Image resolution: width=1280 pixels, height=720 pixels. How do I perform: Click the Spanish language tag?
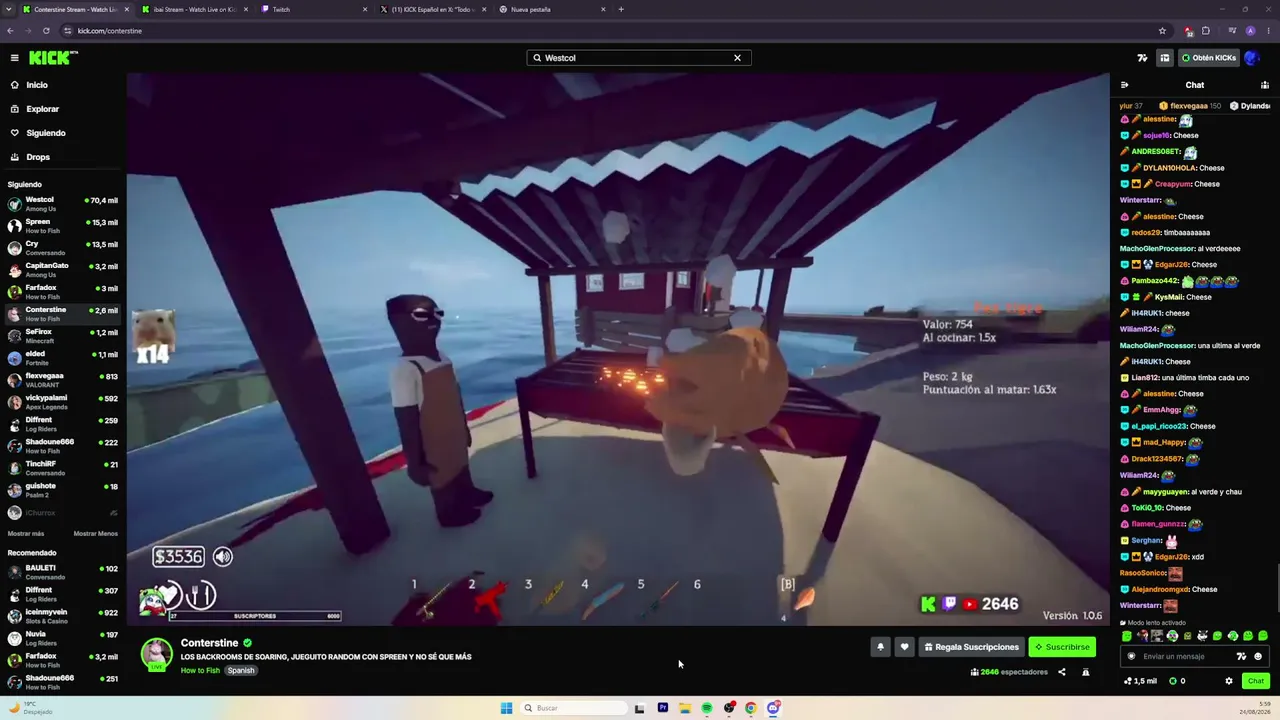click(x=241, y=671)
